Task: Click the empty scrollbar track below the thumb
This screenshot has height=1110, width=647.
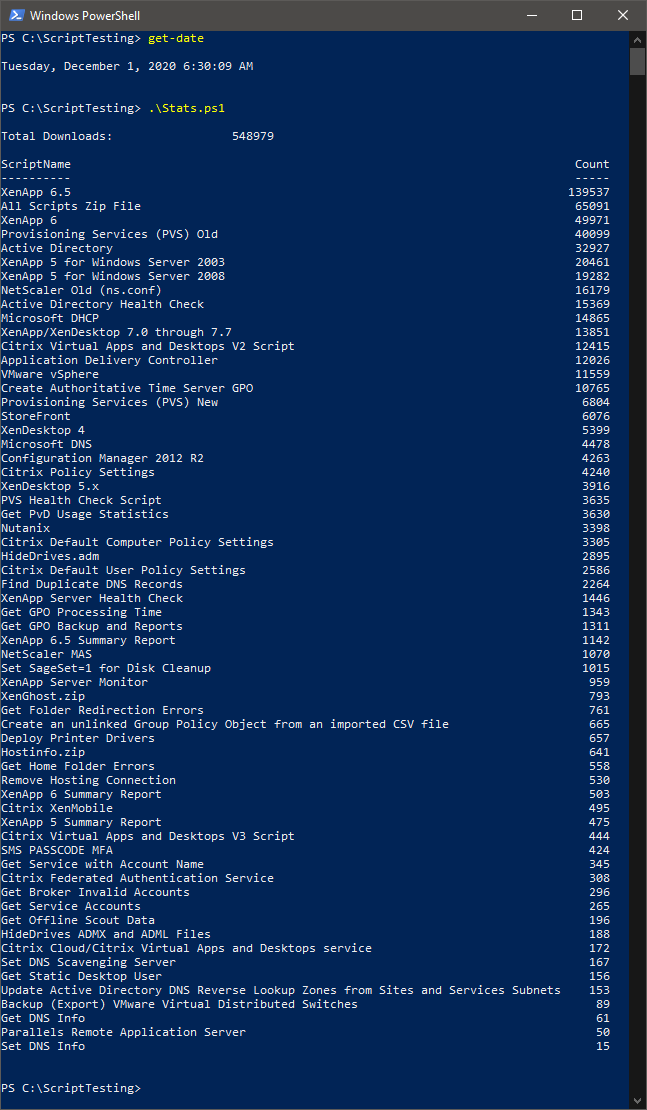Action: click(637, 600)
